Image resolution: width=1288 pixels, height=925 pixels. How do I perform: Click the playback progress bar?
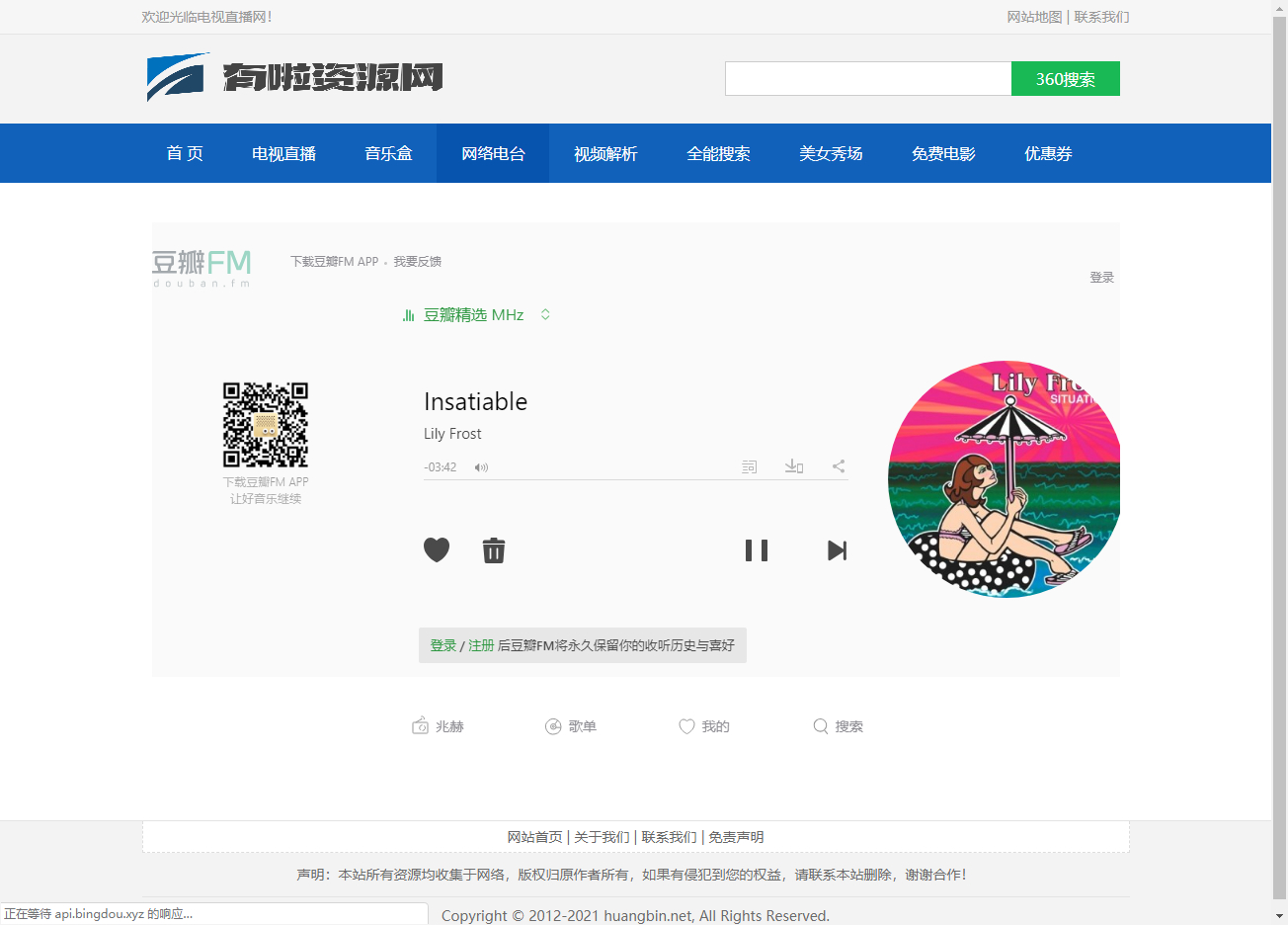pyautogui.click(x=636, y=479)
